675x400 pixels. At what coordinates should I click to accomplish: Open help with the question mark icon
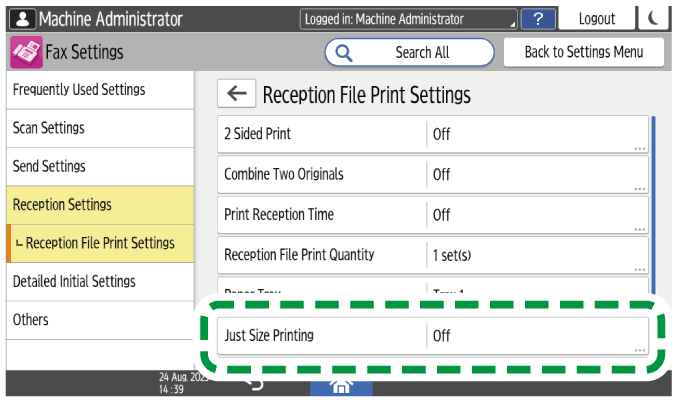pos(538,19)
